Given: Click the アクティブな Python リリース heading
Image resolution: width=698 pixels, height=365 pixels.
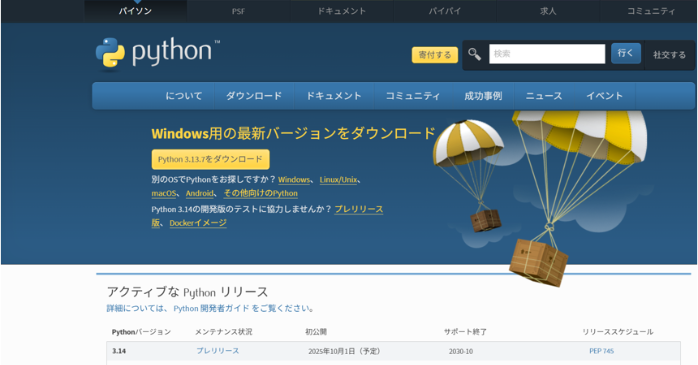Looking at the screenshot, I should tap(187, 292).
